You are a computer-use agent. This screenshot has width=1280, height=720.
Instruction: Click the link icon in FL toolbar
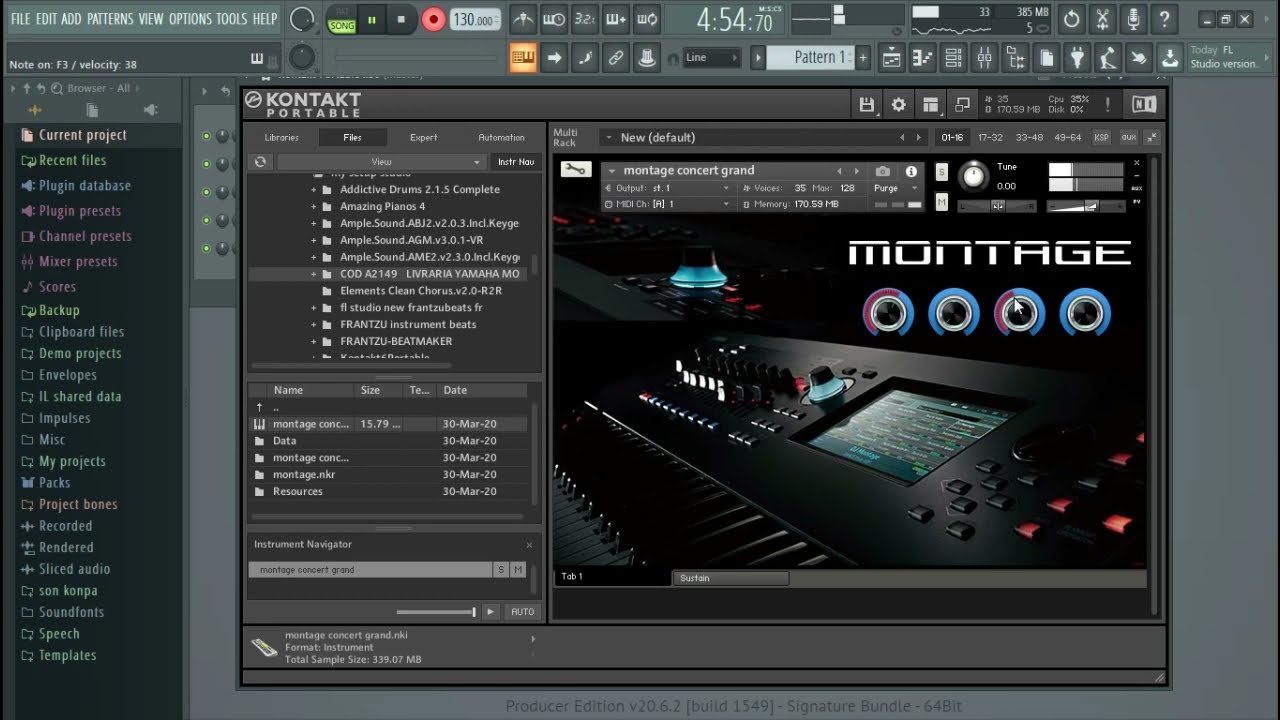click(x=616, y=58)
